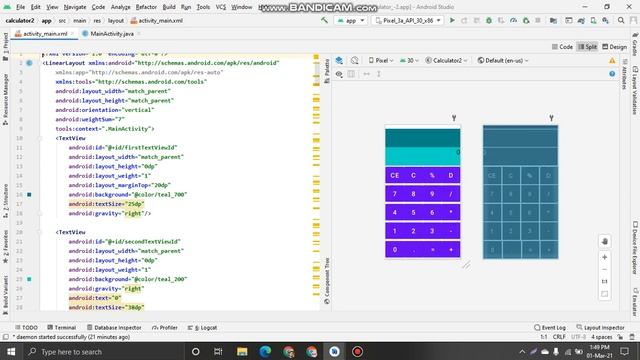Viewport: 640px width, 360px height.
Task: Click the CRLF line separator in status bar
Action: (559, 337)
